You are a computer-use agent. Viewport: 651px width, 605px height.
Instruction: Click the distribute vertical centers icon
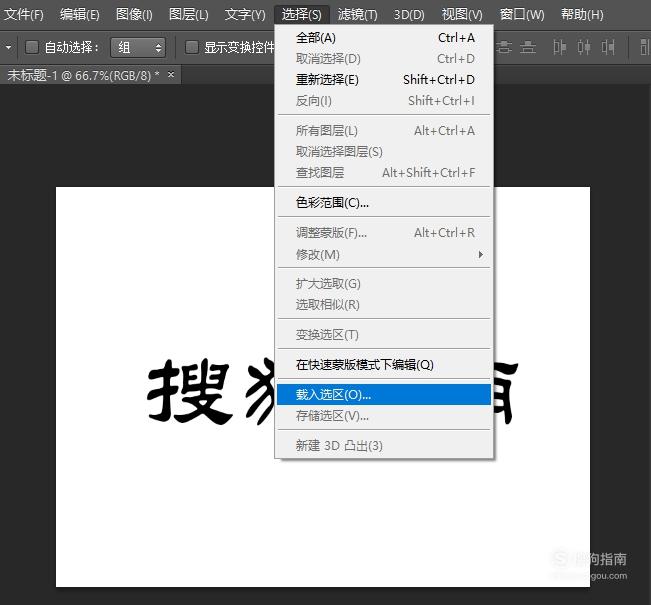tap(504, 47)
